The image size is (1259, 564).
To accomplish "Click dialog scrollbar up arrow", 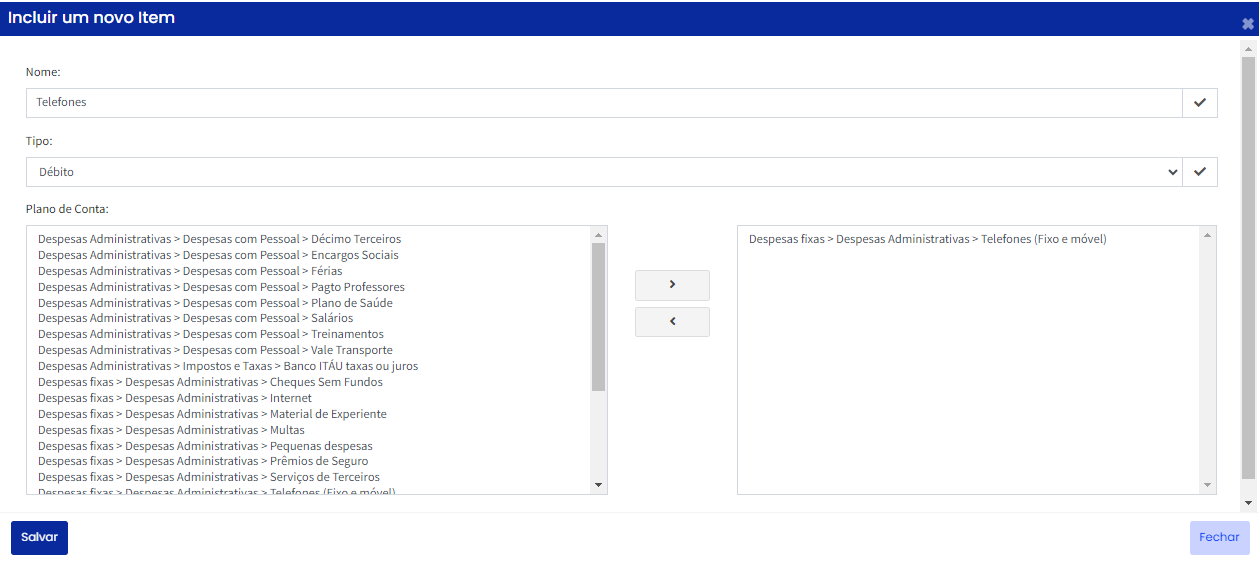I will (x=1248, y=47).
